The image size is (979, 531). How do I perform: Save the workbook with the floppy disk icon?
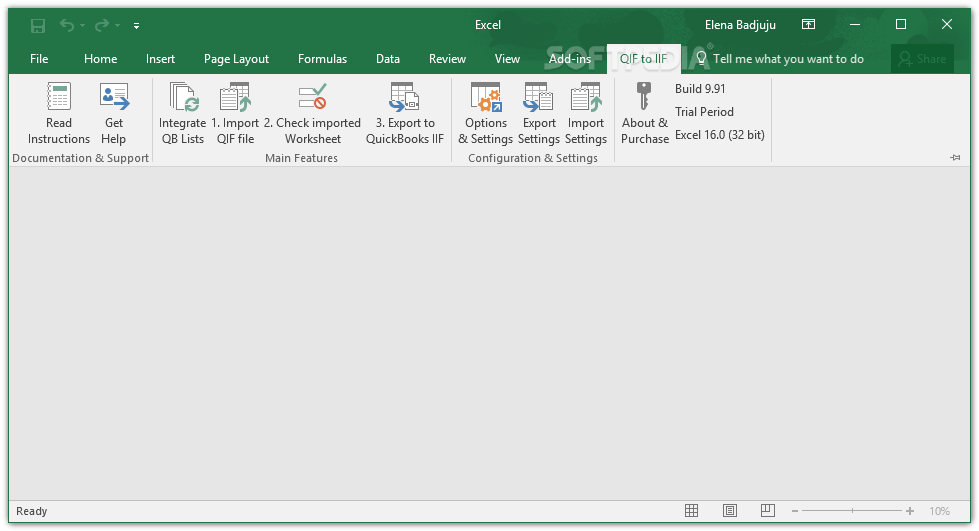coord(38,26)
